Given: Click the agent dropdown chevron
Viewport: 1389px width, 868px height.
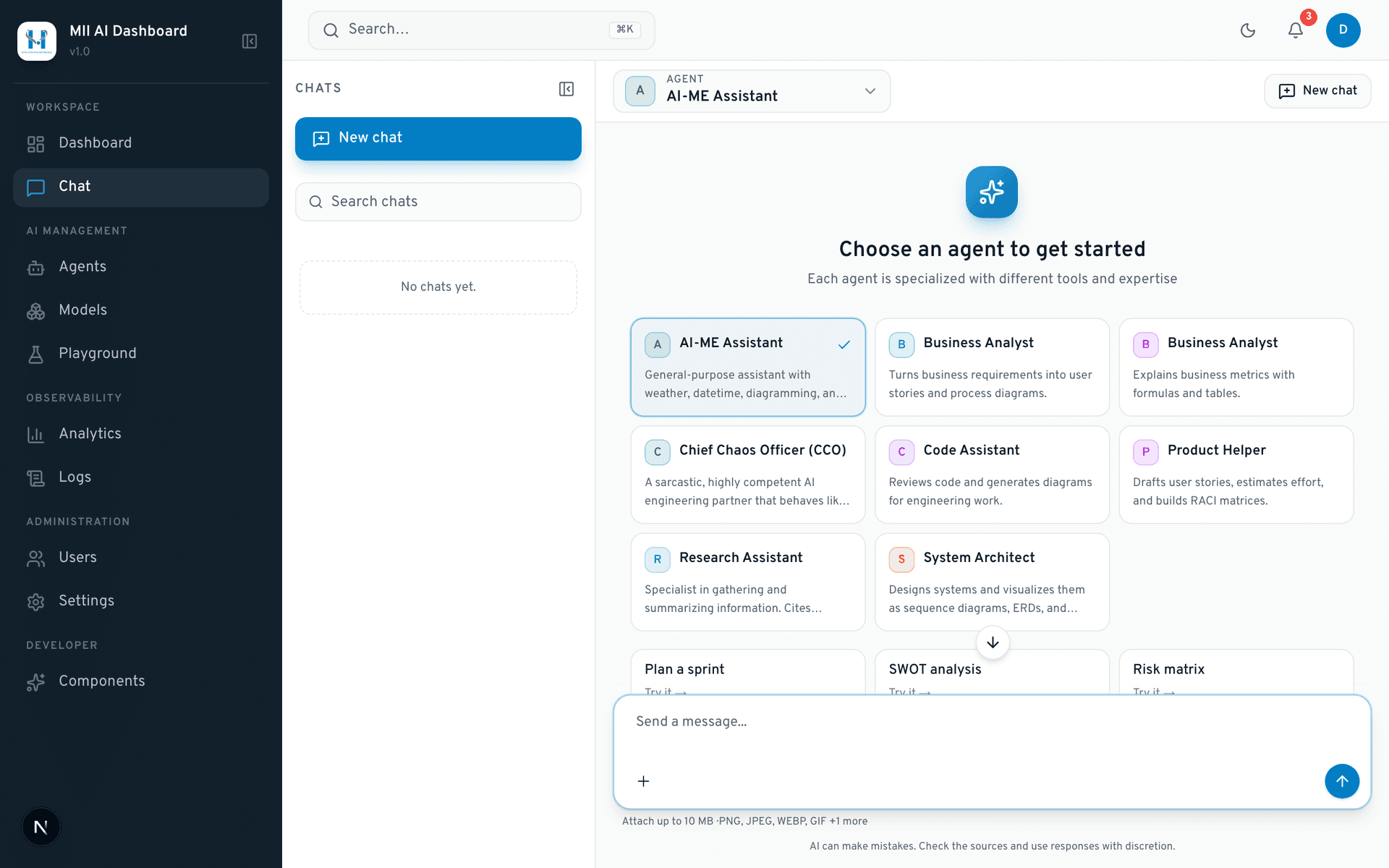Looking at the screenshot, I should coord(870,91).
